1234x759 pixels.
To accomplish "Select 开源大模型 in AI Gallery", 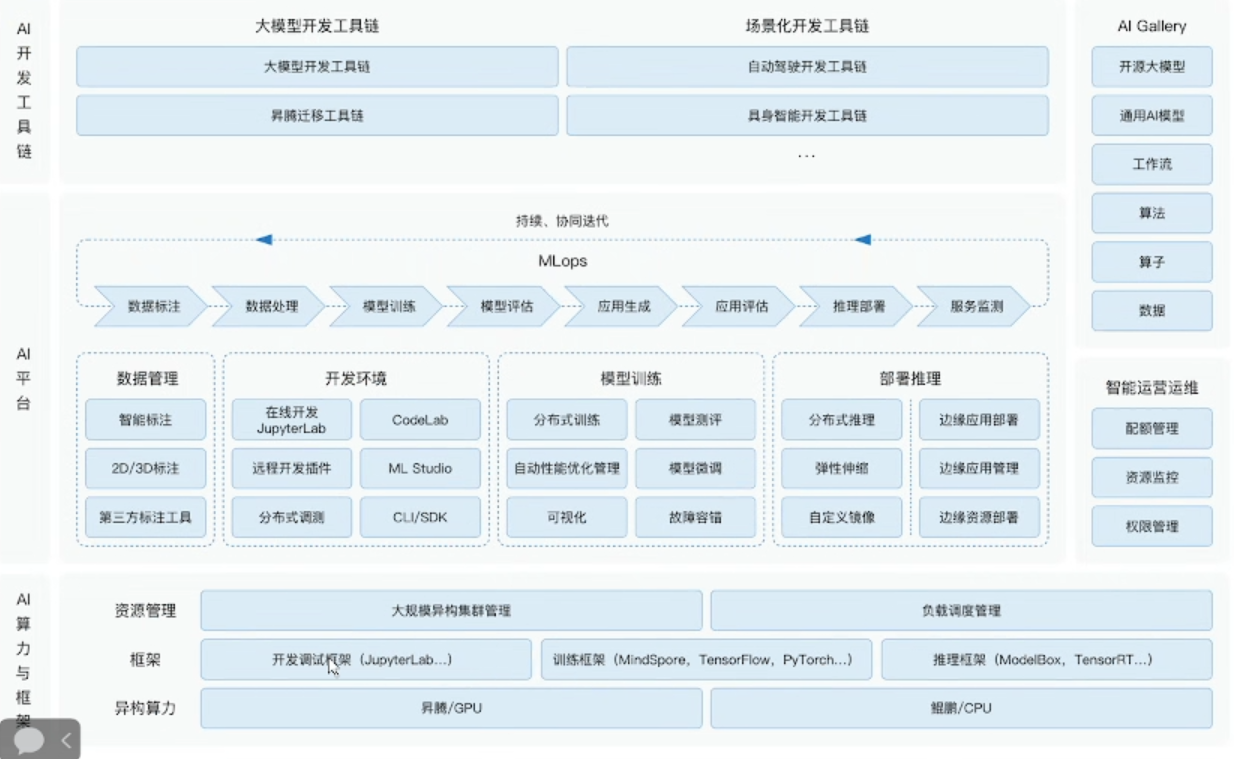I will (x=1151, y=66).
